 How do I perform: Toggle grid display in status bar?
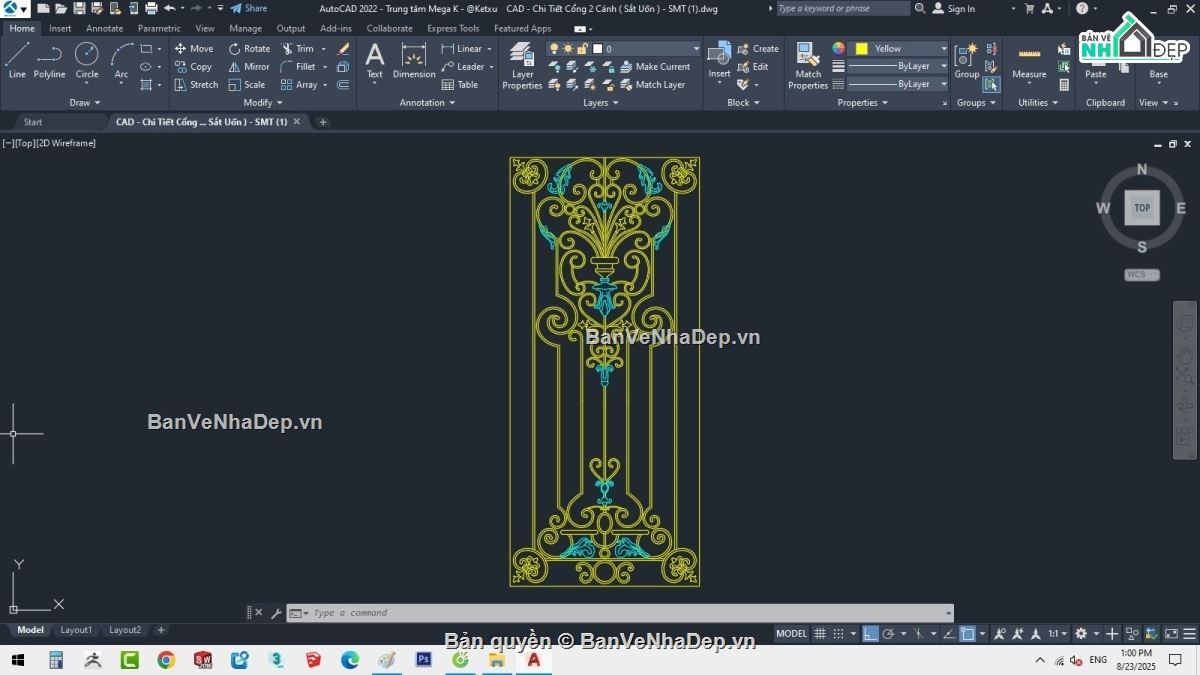[820, 633]
